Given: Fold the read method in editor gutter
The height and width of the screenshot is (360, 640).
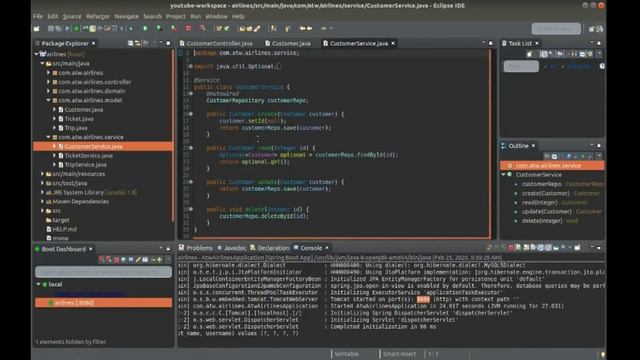Looking at the screenshot, I should [191, 148].
